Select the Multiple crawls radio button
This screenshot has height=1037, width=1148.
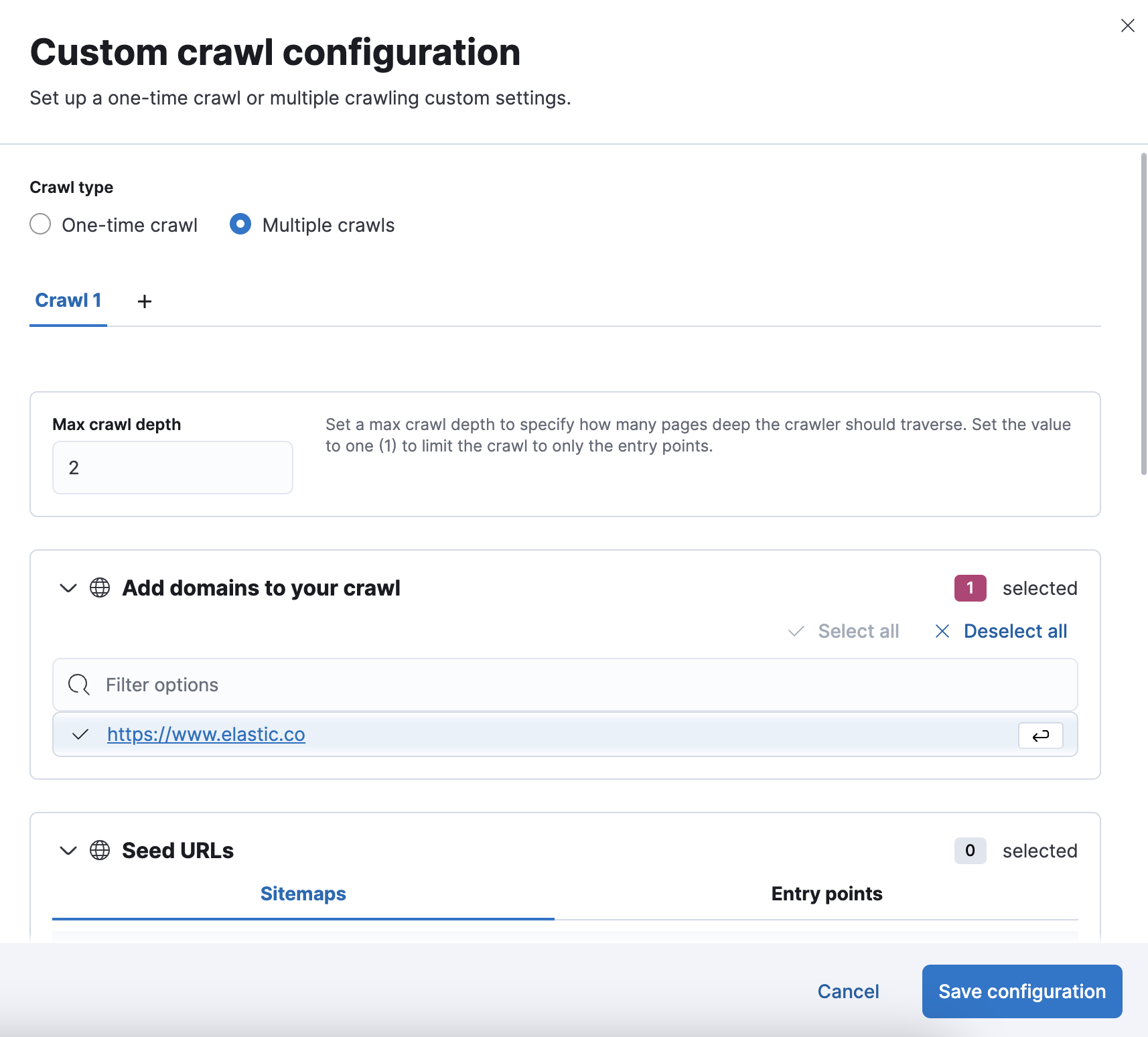click(240, 224)
